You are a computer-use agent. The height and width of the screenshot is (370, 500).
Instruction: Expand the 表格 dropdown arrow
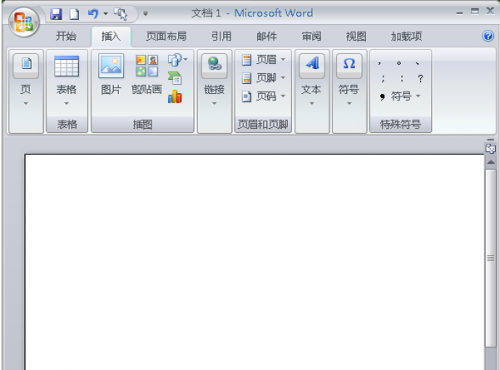[66, 104]
